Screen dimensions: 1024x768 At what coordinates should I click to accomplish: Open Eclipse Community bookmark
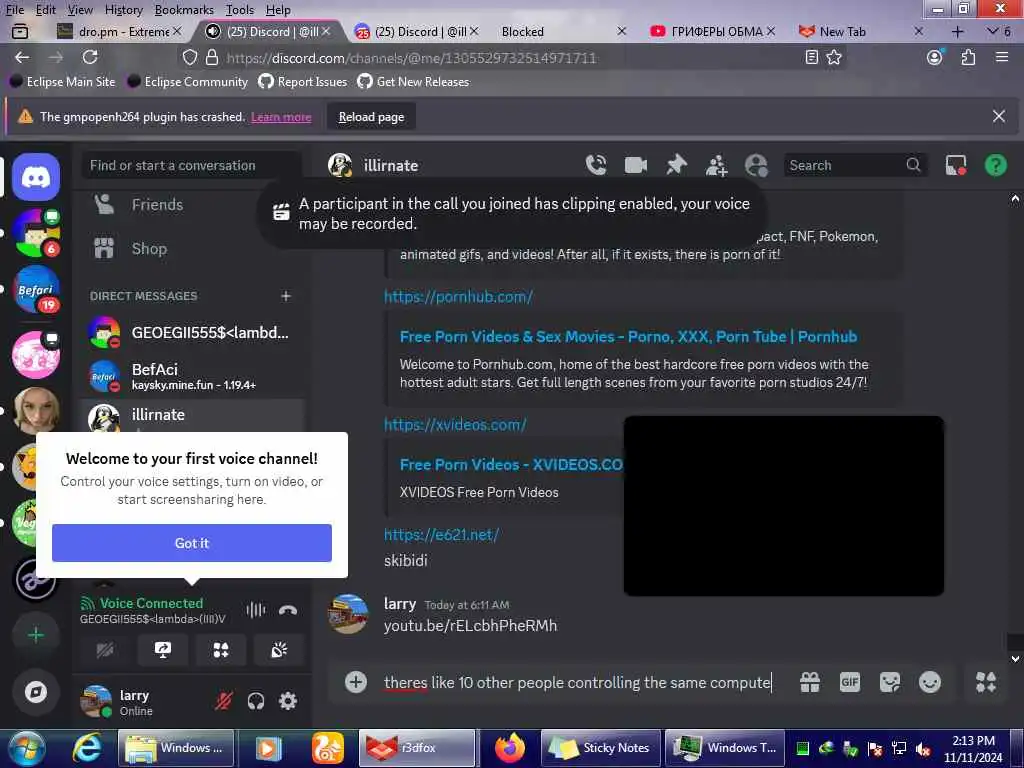[x=187, y=82]
